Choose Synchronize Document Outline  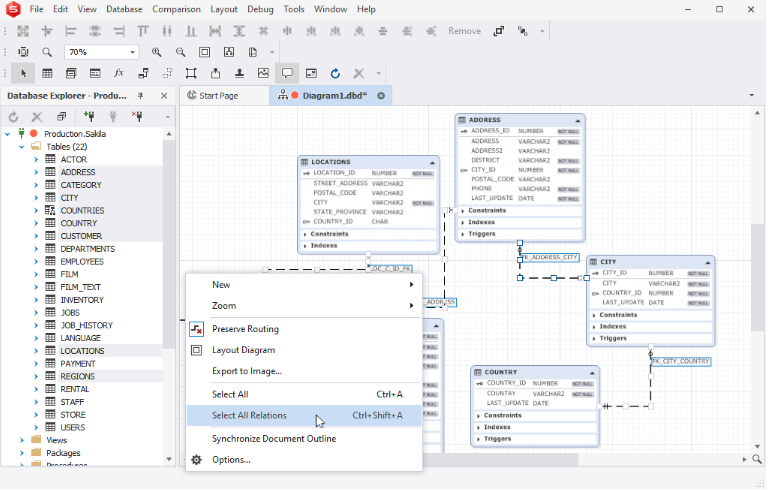(304, 439)
